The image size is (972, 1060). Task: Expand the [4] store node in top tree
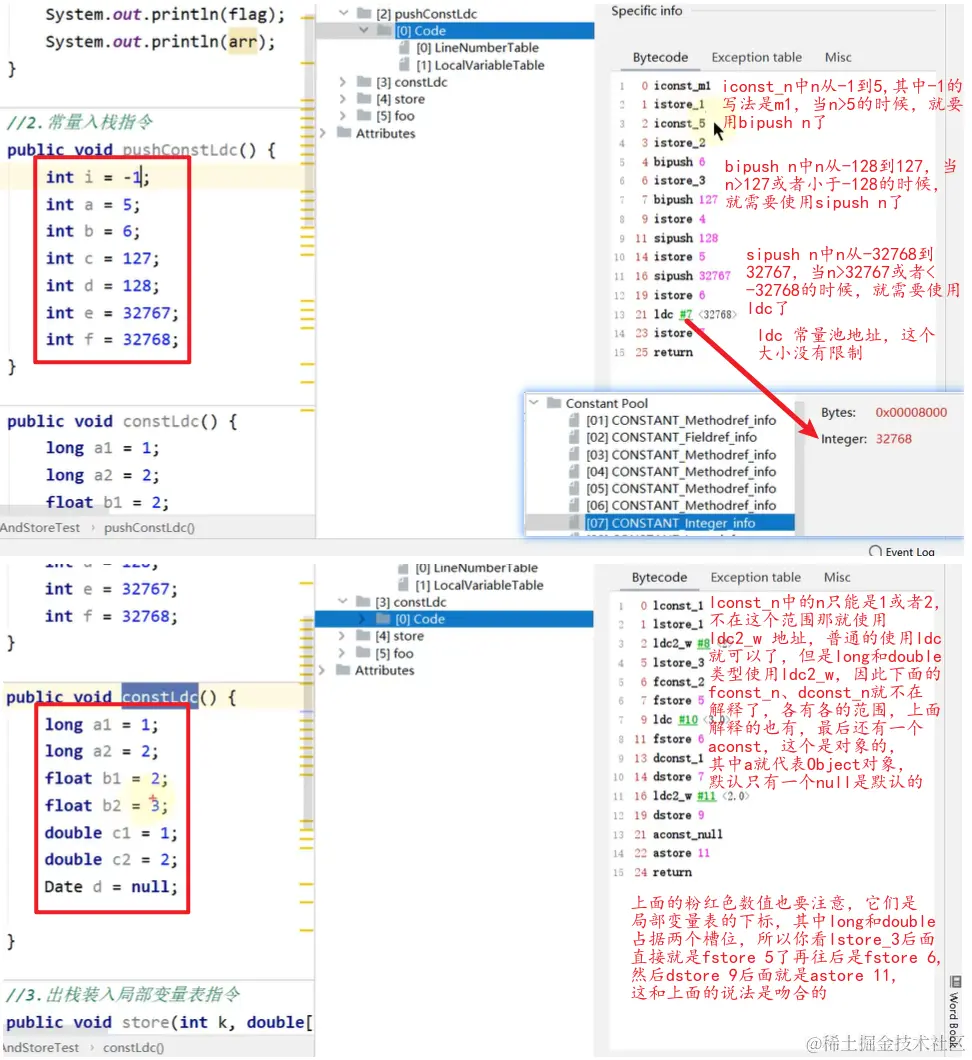343,99
